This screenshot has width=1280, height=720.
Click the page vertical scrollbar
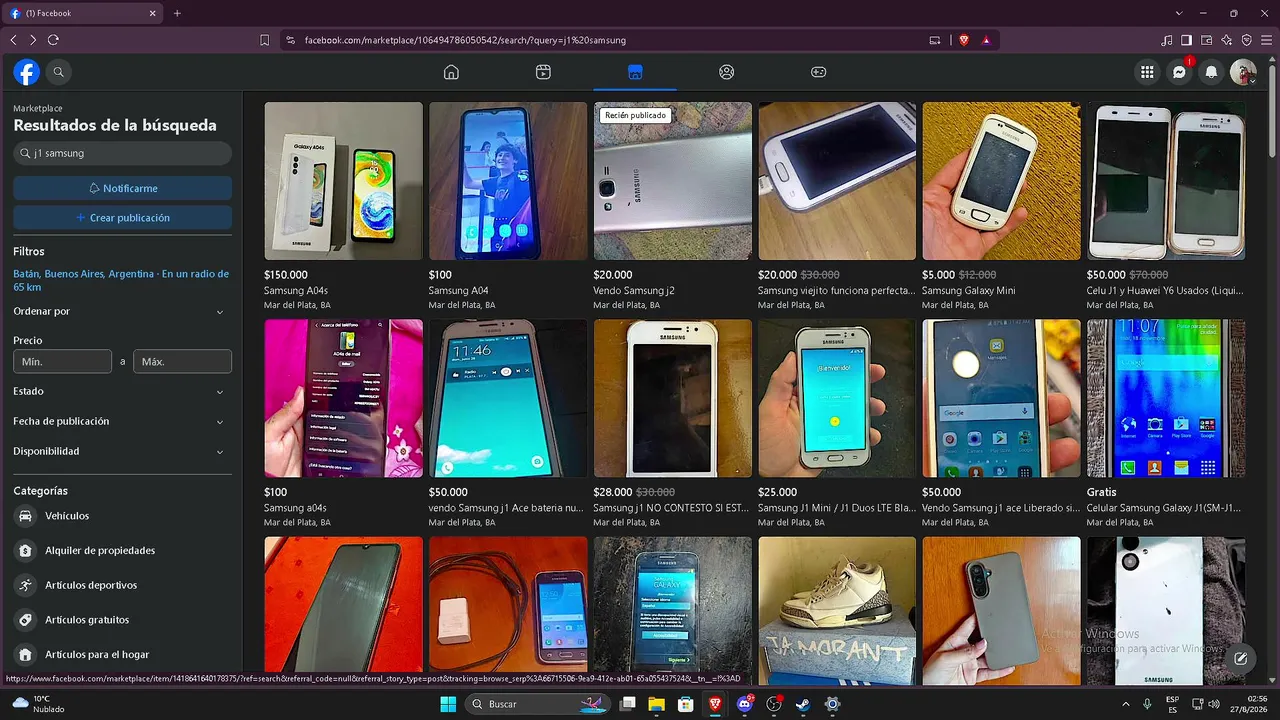pos(1272,110)
